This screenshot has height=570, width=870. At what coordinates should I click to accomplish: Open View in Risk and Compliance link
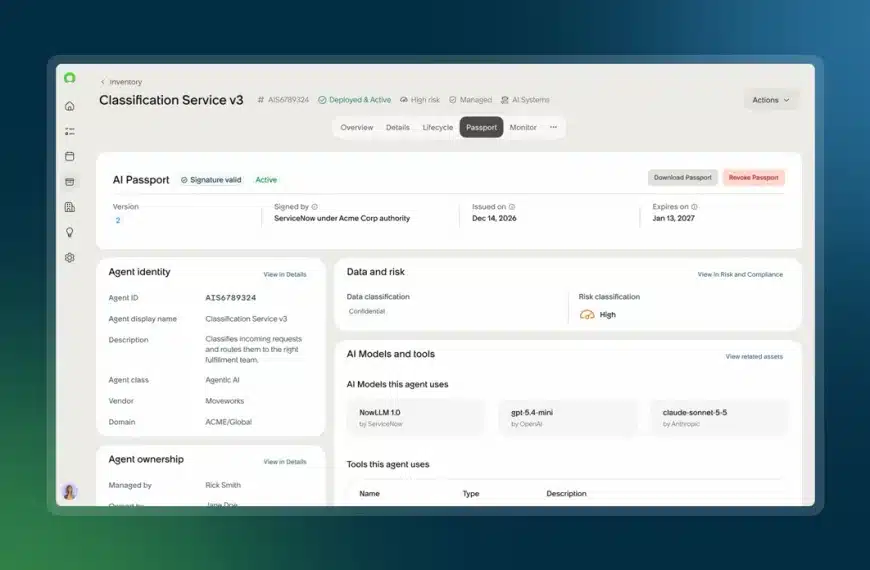(740, 274)
